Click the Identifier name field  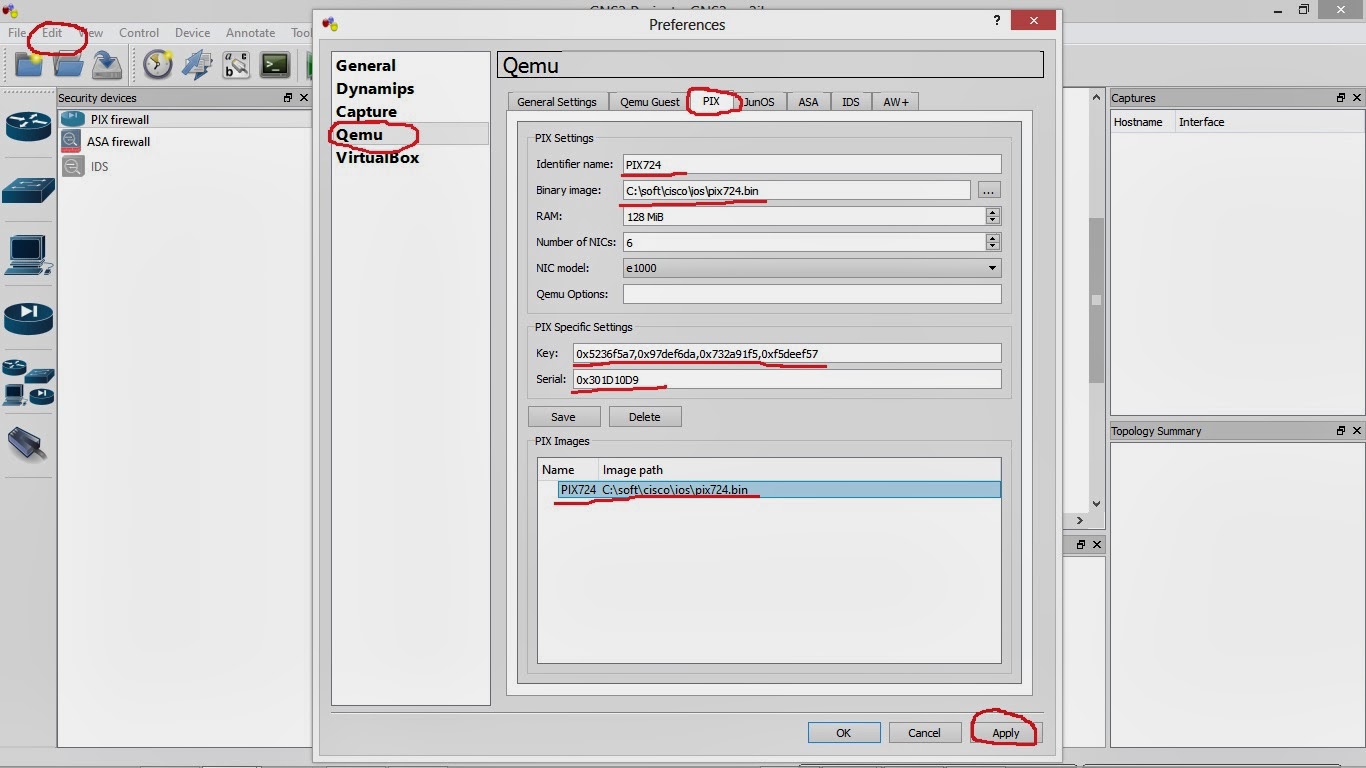pyautogui.click(x=811, y=164)
